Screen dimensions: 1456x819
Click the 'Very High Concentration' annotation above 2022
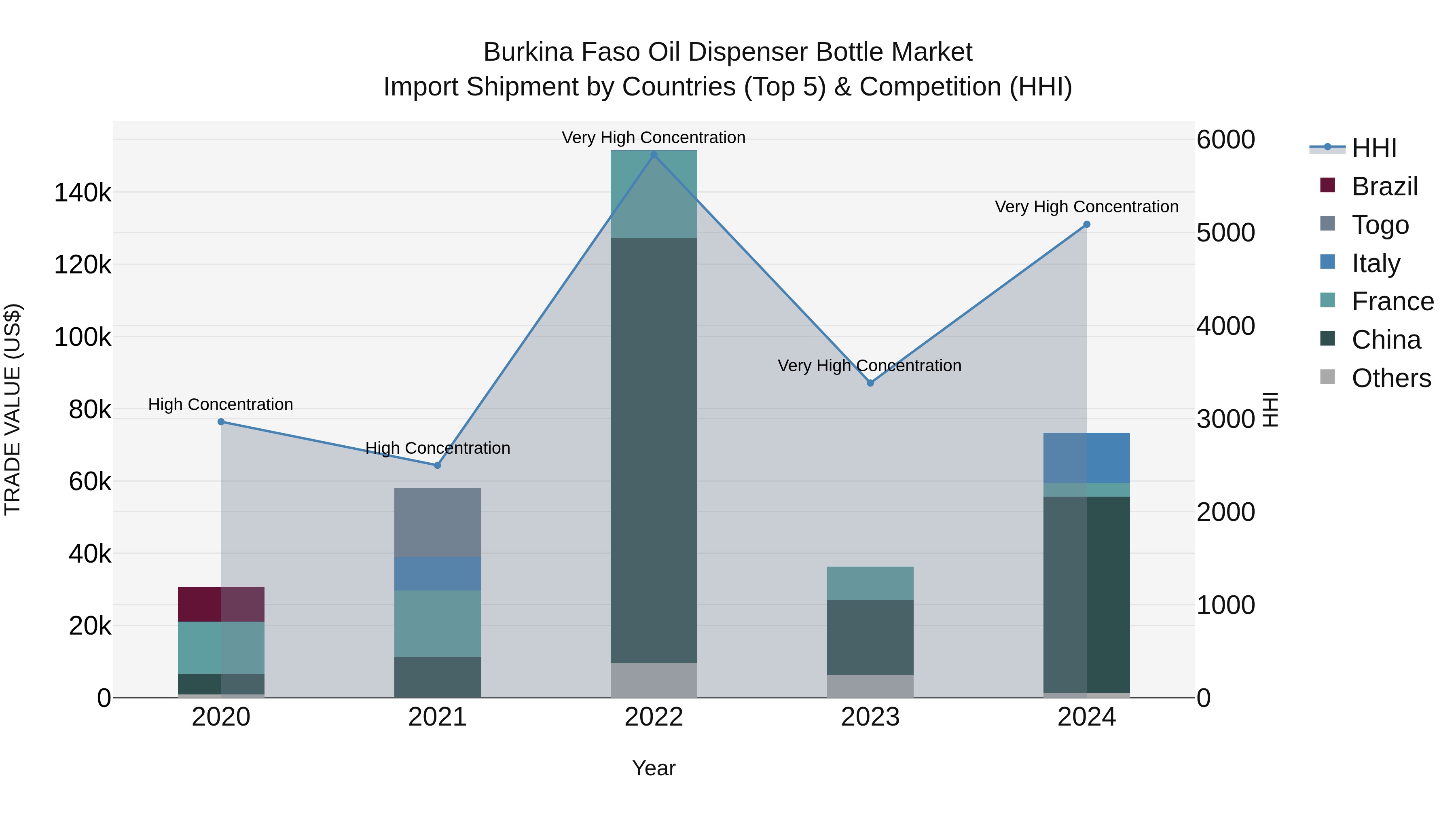(x=654, y=138)
